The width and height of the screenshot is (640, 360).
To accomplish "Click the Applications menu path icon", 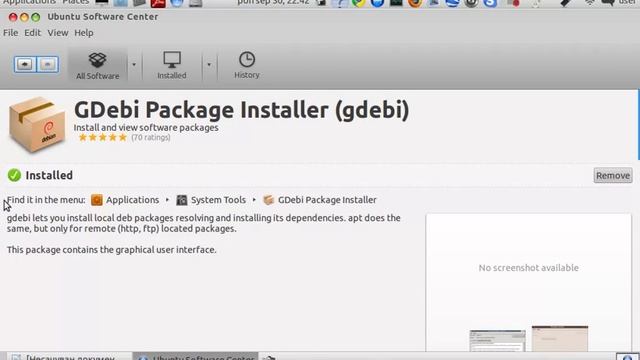I will click(97, 200).
